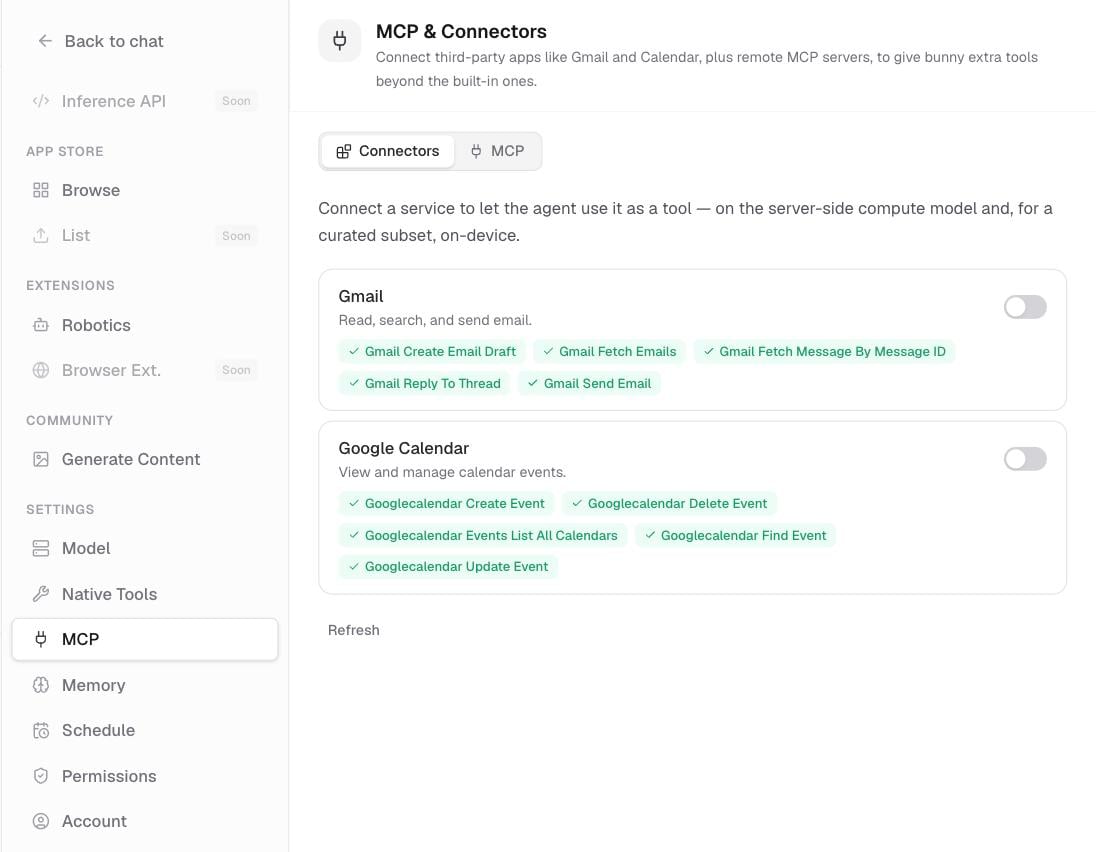Viewport: 1096px width, 852px height.
Task: Switch to the Connectors tab
Action: coord(388,151)
